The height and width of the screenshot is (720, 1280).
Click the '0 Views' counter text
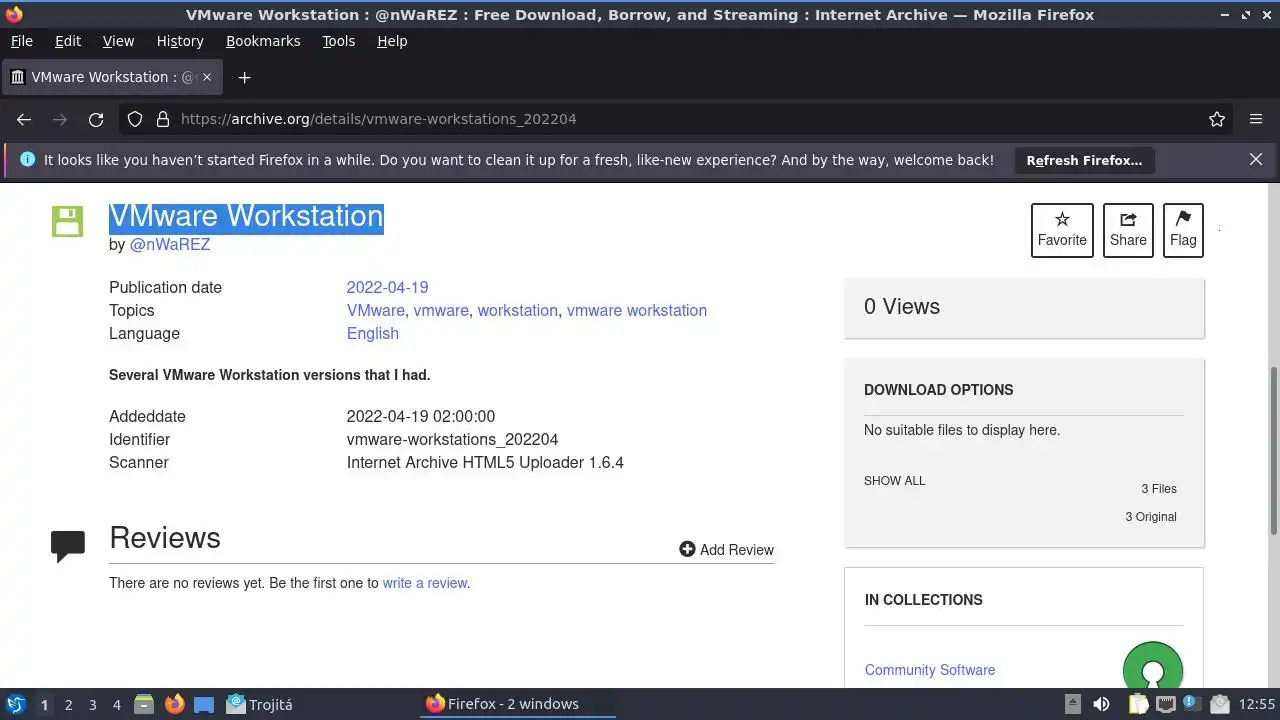click(x=902, y=307)
